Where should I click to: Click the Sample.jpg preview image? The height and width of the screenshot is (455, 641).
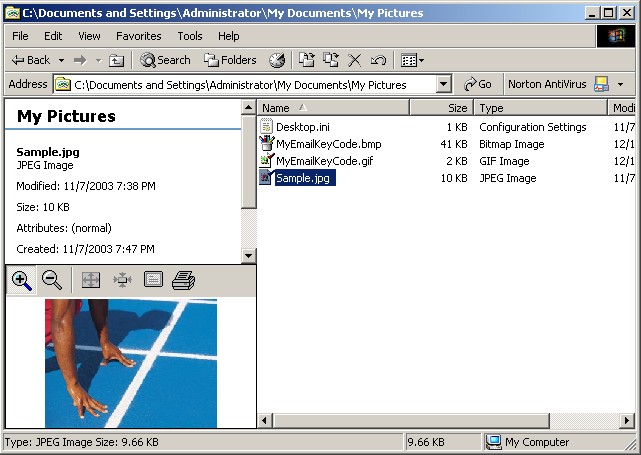click(x=131, y=363)
